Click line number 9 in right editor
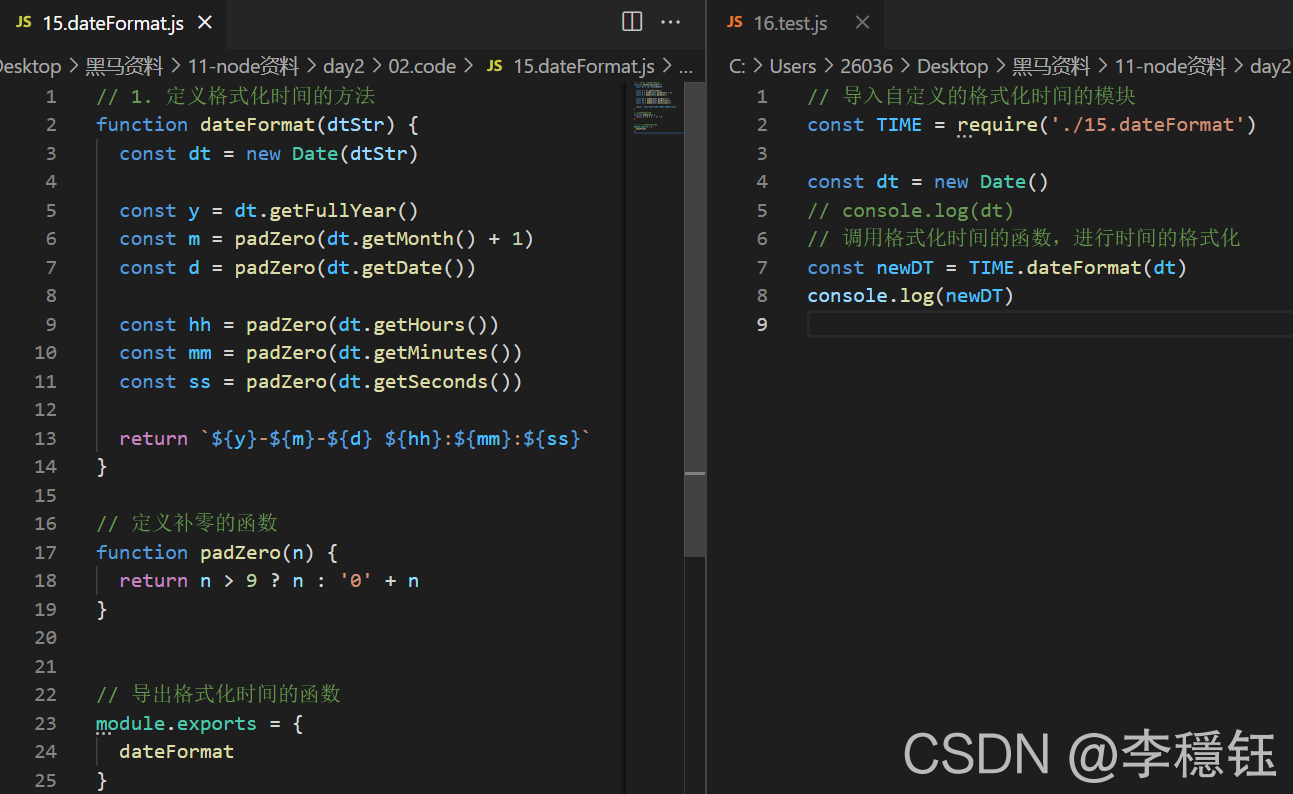This screenshot has height=794, width=1293. (762, 324)
